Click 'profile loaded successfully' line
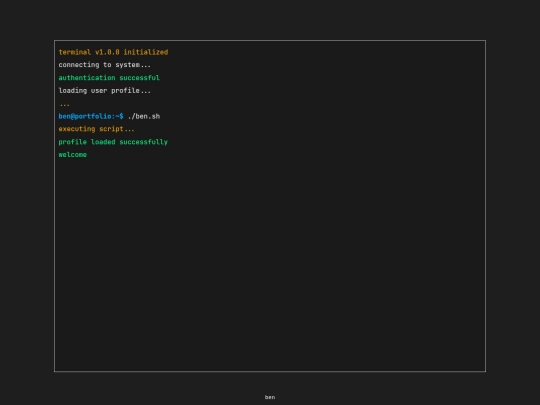The image size is (540, 405). click(113, 142)
